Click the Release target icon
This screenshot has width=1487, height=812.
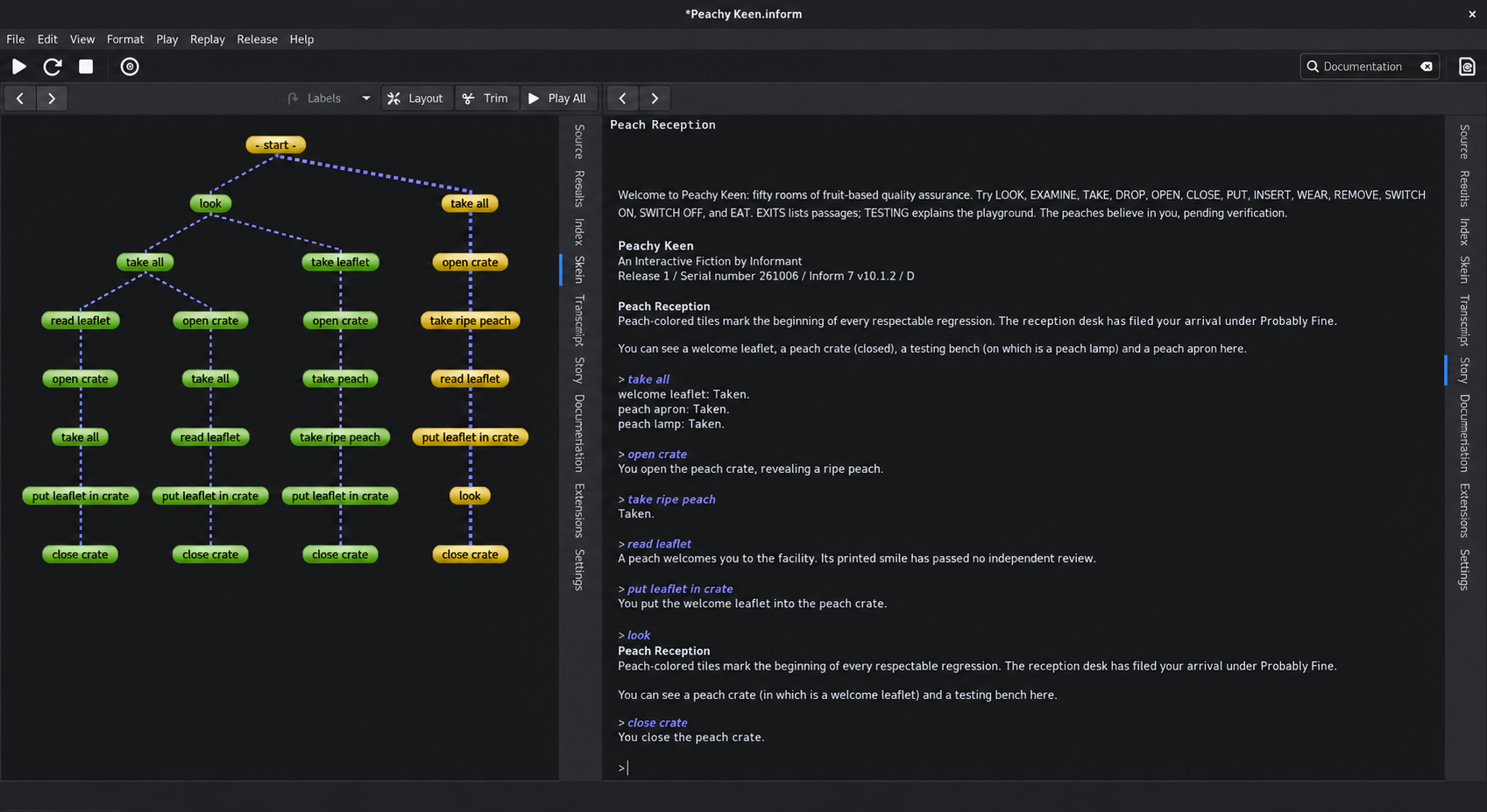130,67
